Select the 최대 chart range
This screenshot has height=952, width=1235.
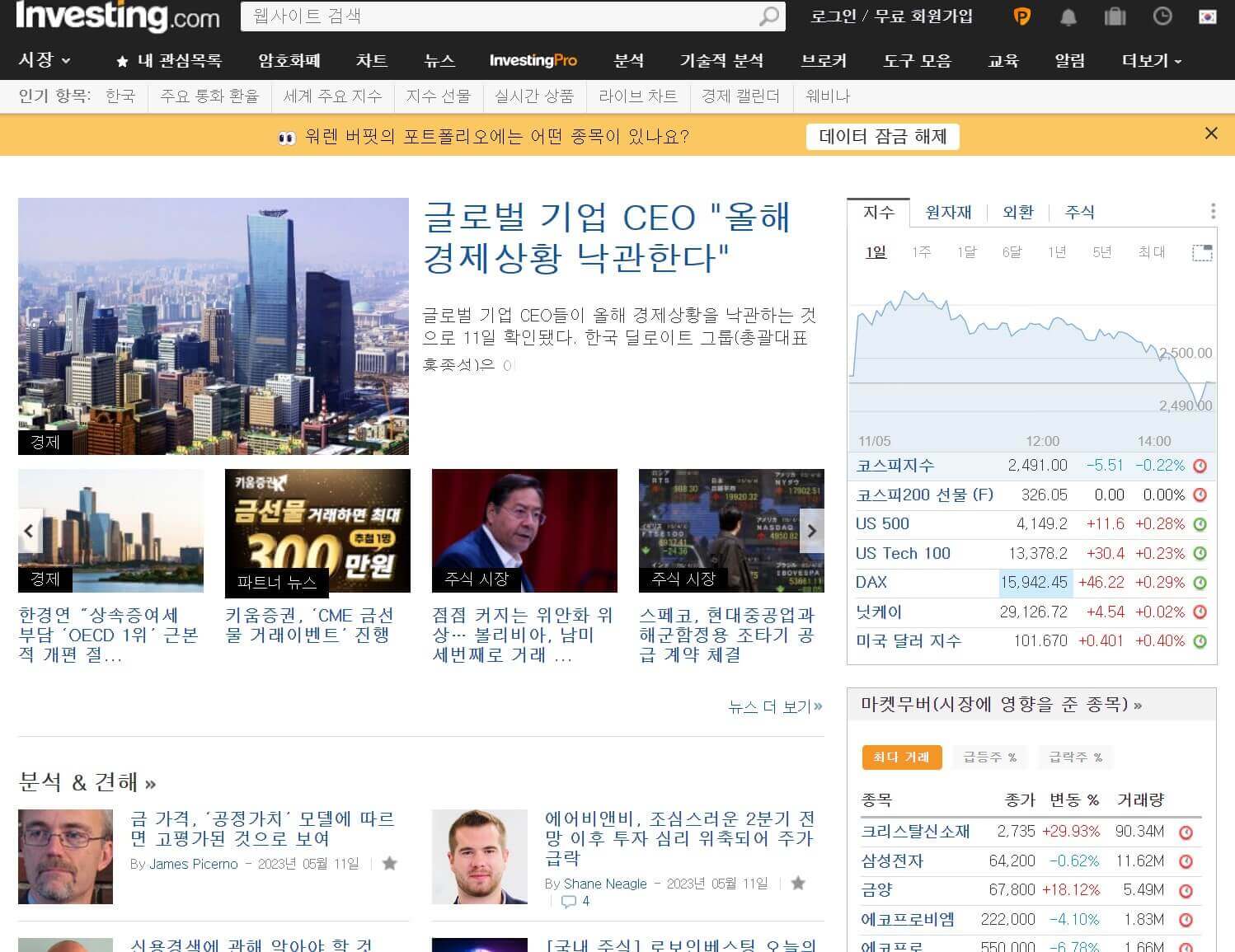coord(1152,252)
